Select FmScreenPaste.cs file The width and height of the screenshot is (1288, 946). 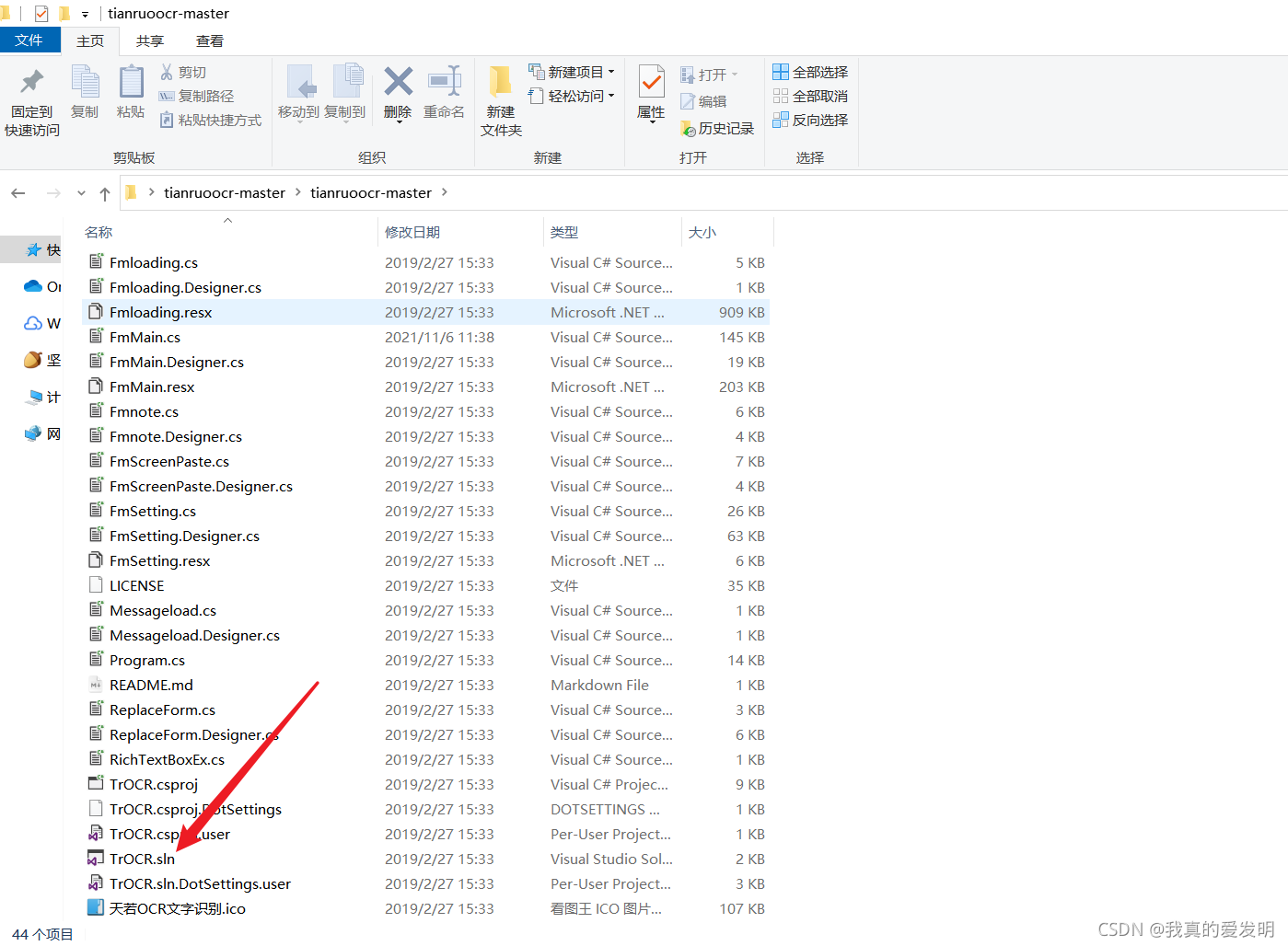pos(169,461)
